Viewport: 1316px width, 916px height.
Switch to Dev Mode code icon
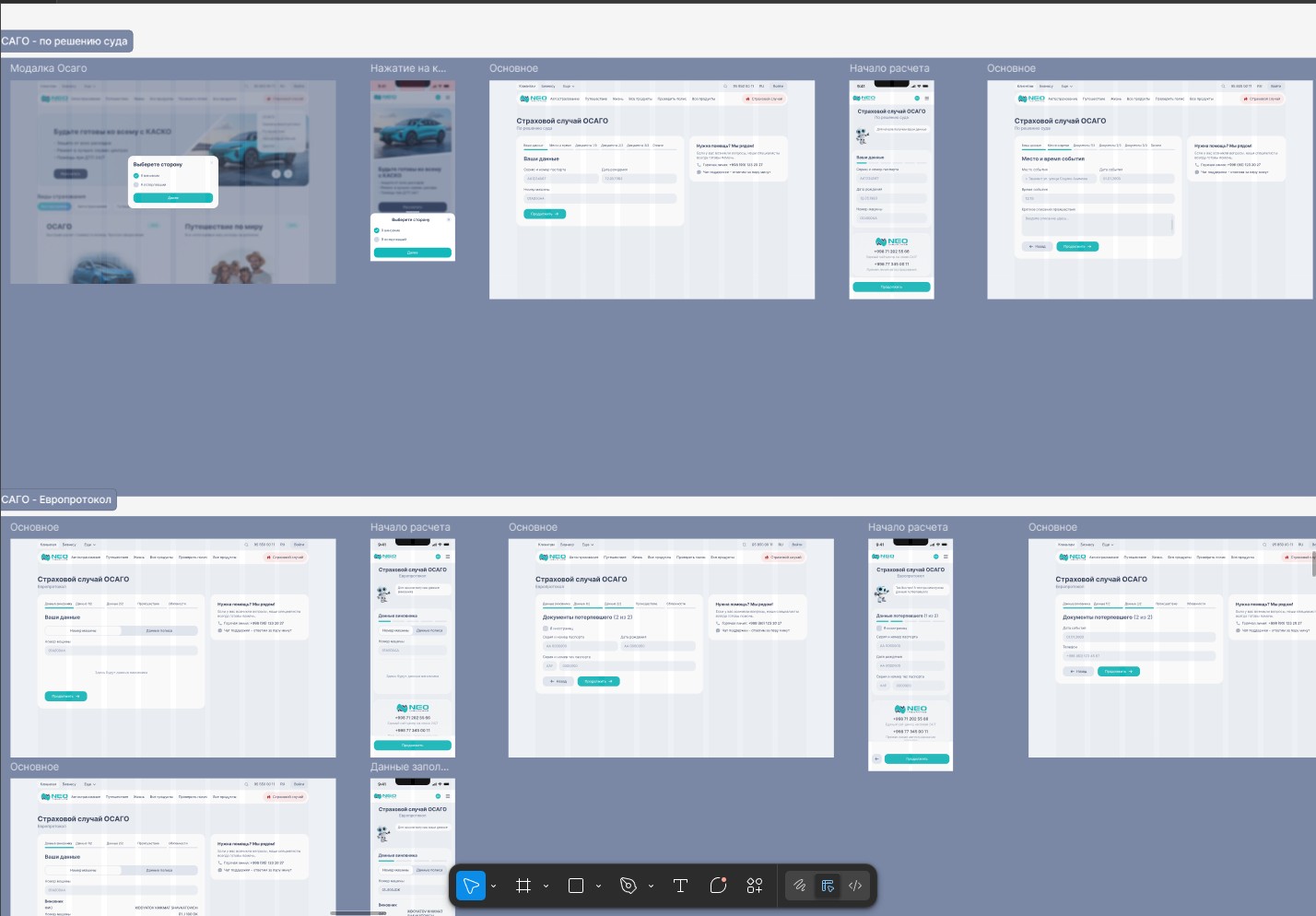pos(855,886)
